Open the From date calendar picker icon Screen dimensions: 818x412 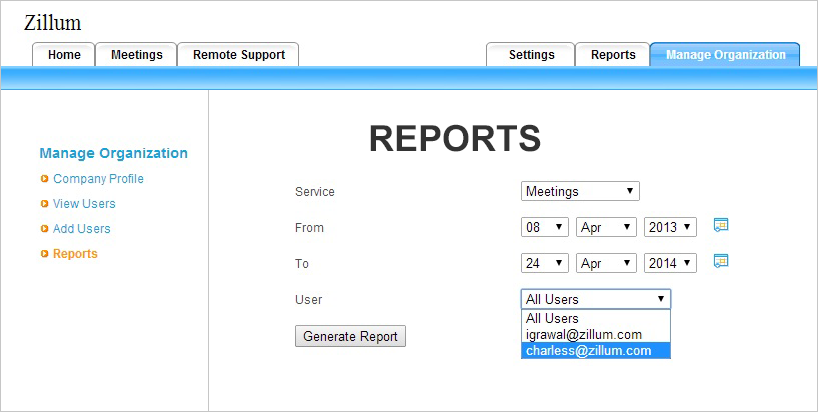click(720, 225)
